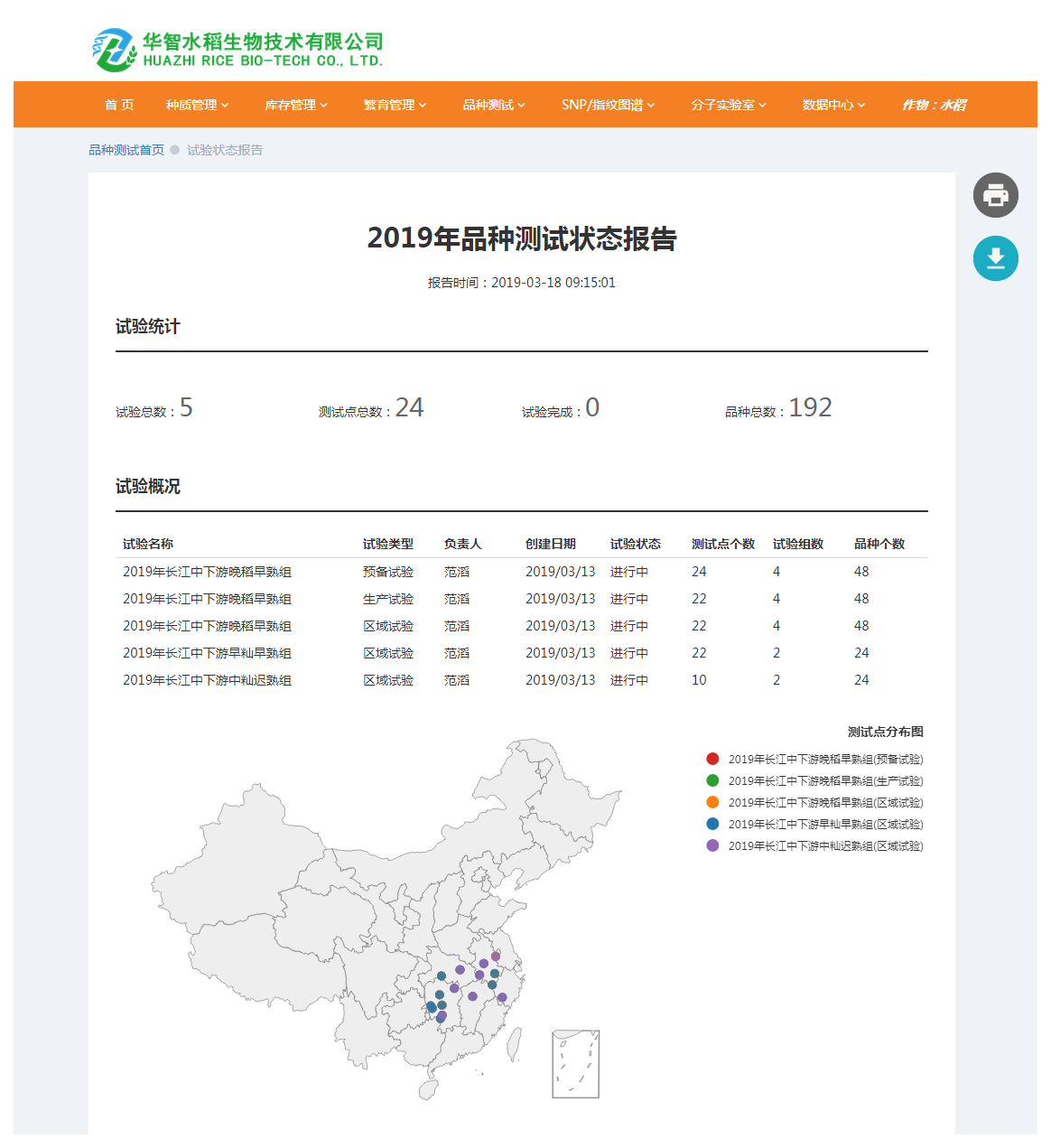Expand the 数据中心 menu
Screen dimensions: 1051x1148
coord(833,105)
